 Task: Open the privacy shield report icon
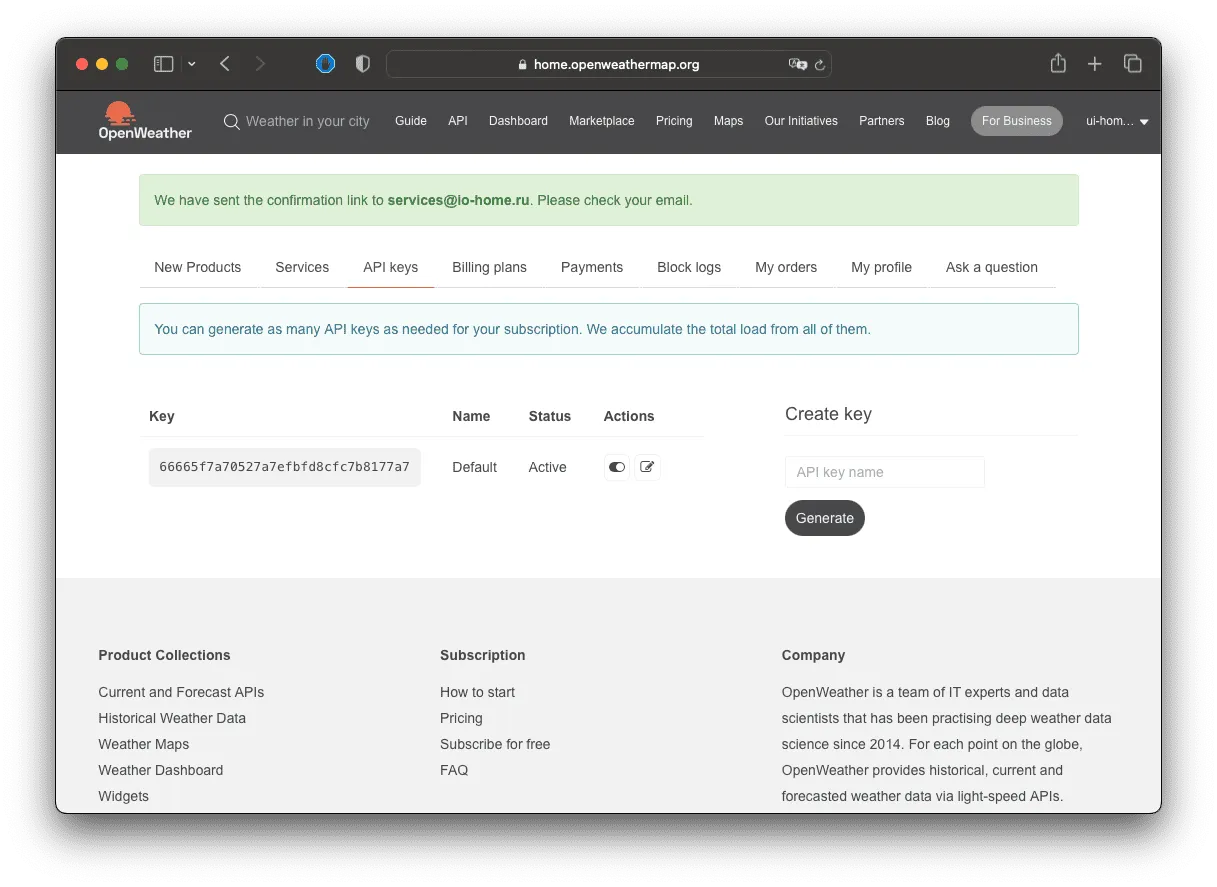363,64
